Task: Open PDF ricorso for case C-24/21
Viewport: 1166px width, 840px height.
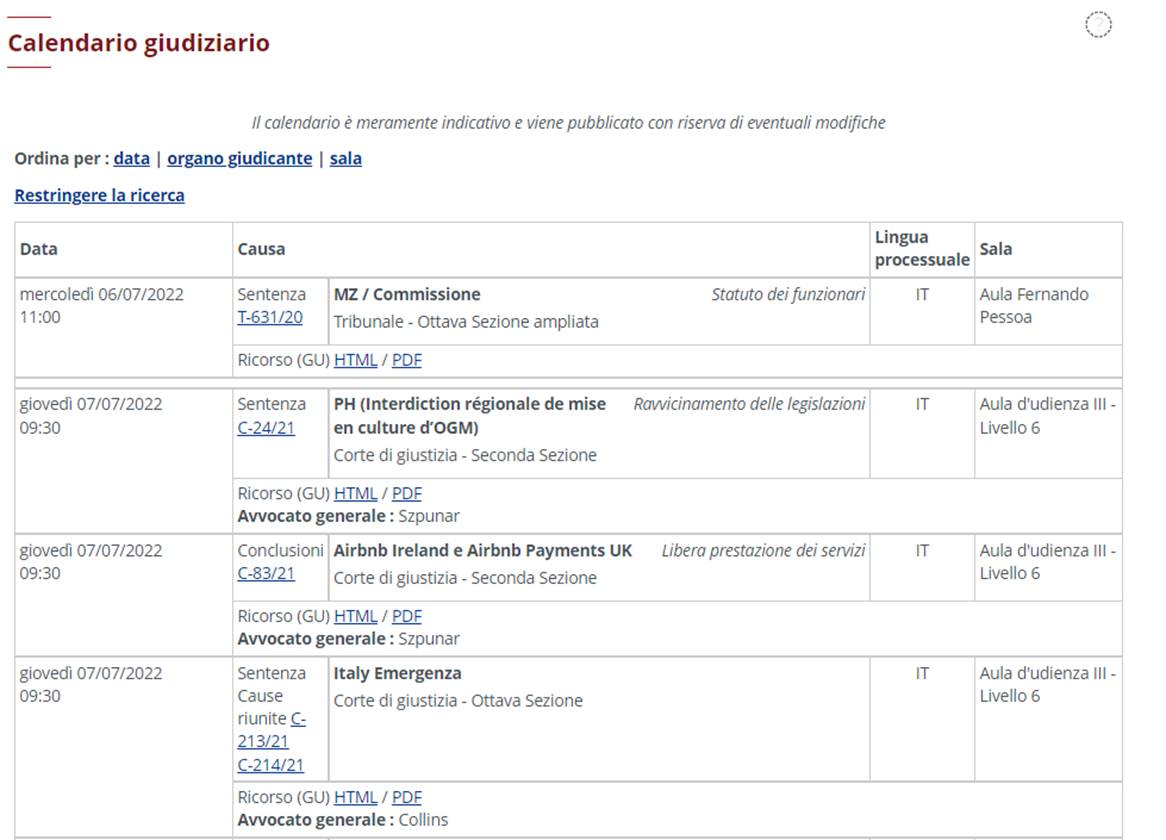Action: 407,494
